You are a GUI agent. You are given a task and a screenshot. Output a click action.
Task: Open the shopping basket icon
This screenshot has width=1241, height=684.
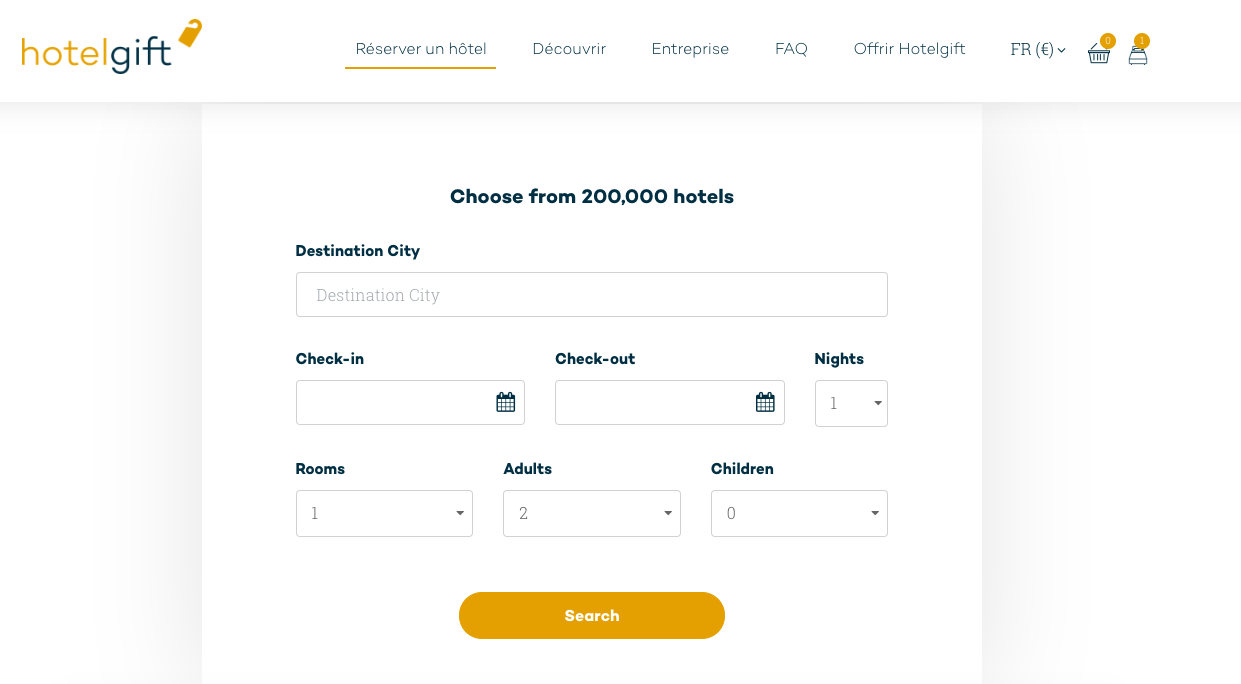1098,54
